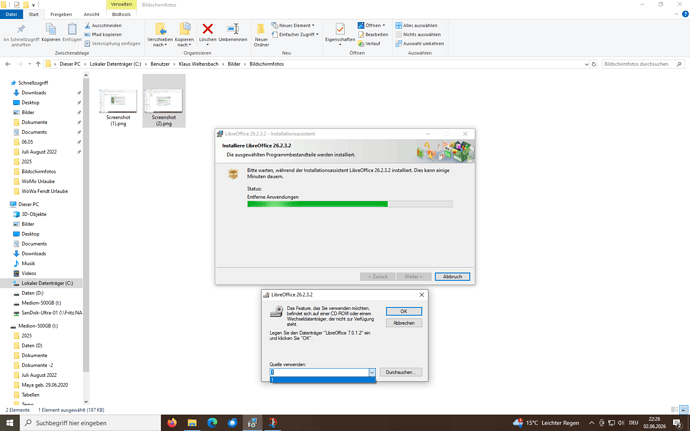This screenshot has width=690, height=431.
Task: Switch to the installer taskbar icon
Action: point(252,423)
